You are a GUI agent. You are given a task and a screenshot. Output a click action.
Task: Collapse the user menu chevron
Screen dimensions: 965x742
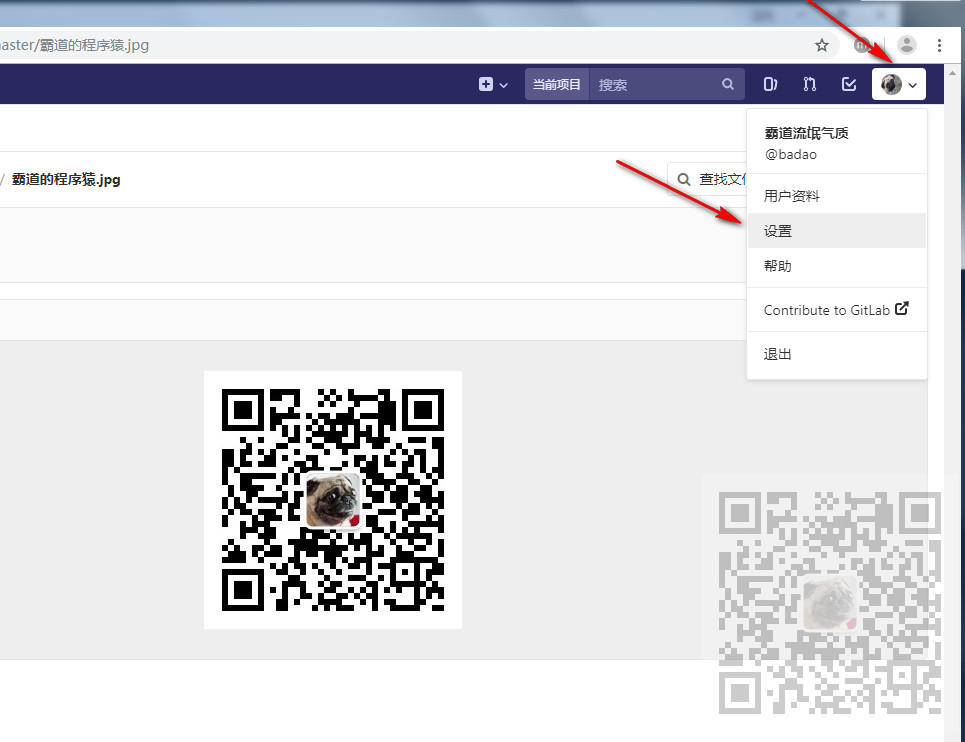click(913, 86)
